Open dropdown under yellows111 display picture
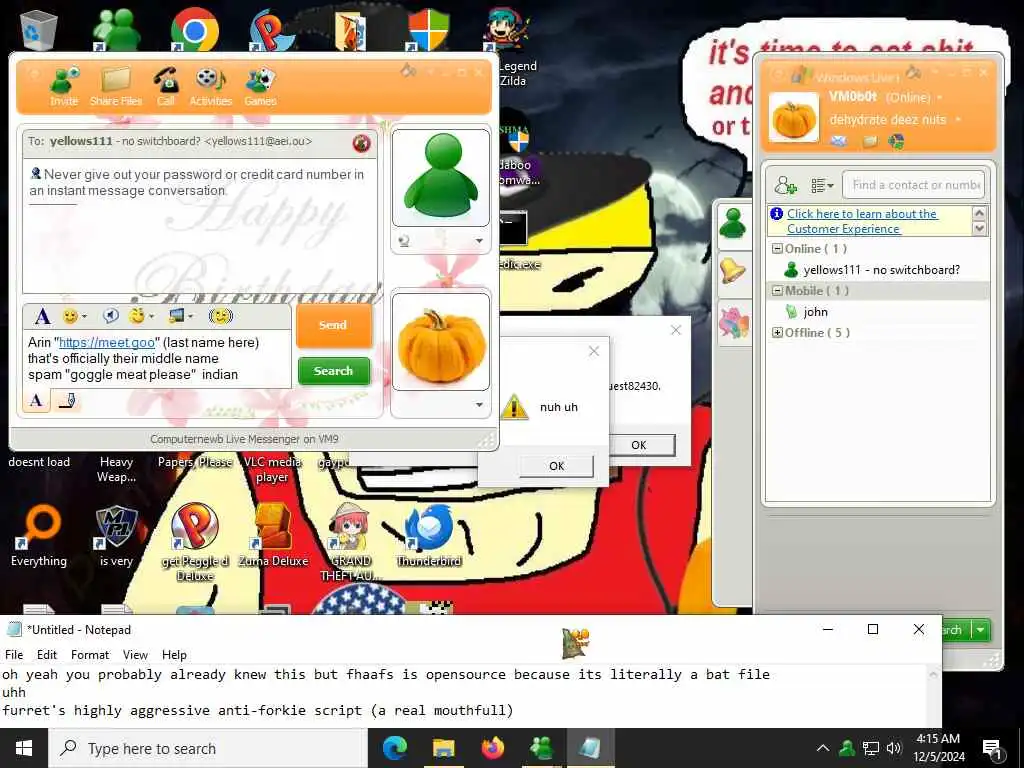This screenshot has height=768, width=1024. click(479, 241)
